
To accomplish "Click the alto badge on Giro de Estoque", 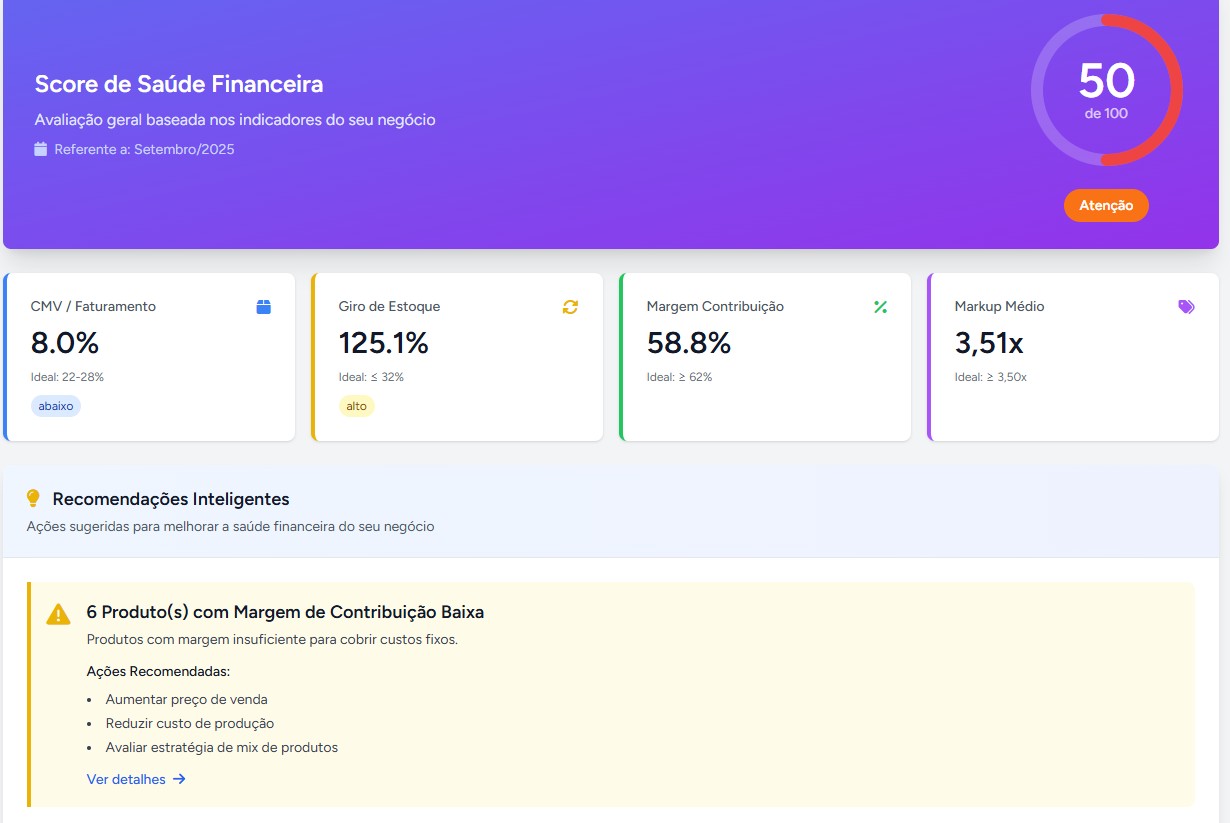I will [357, 406].
